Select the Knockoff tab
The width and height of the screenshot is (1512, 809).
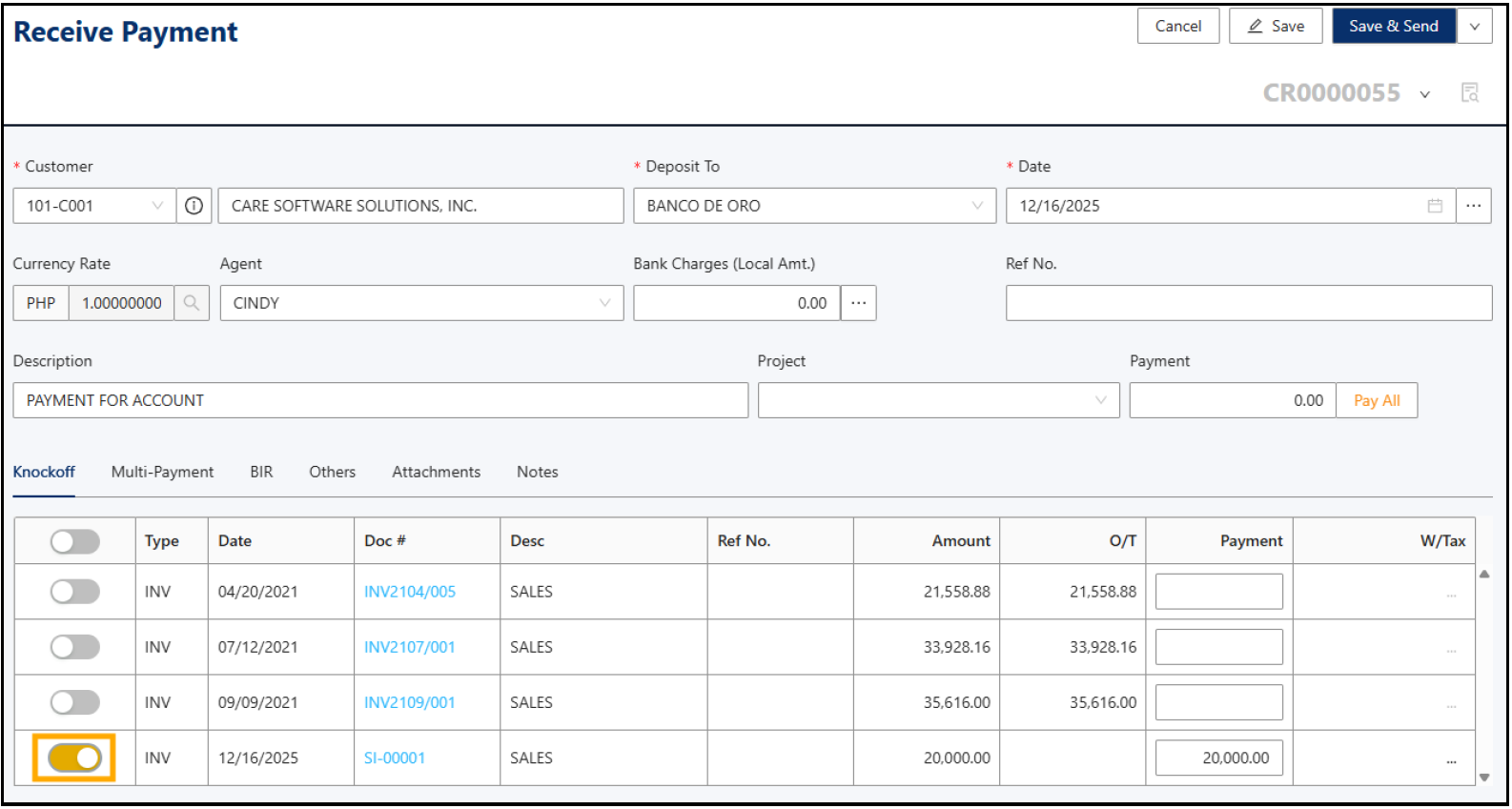click(x=44, y=472)
